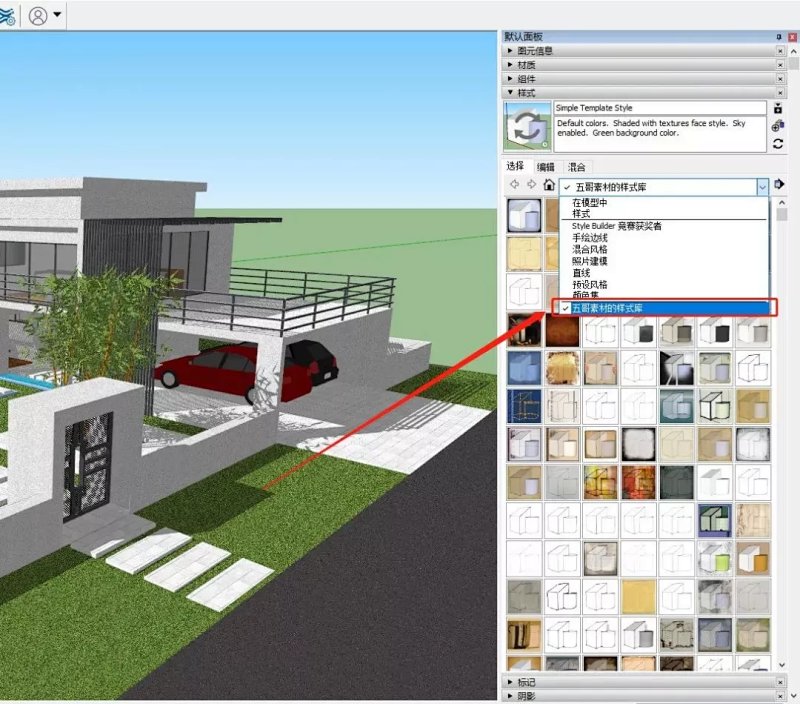The image size is (800, 704).
Task: Choose 照片建模 from the dropdown list
Action: [590, 261]
